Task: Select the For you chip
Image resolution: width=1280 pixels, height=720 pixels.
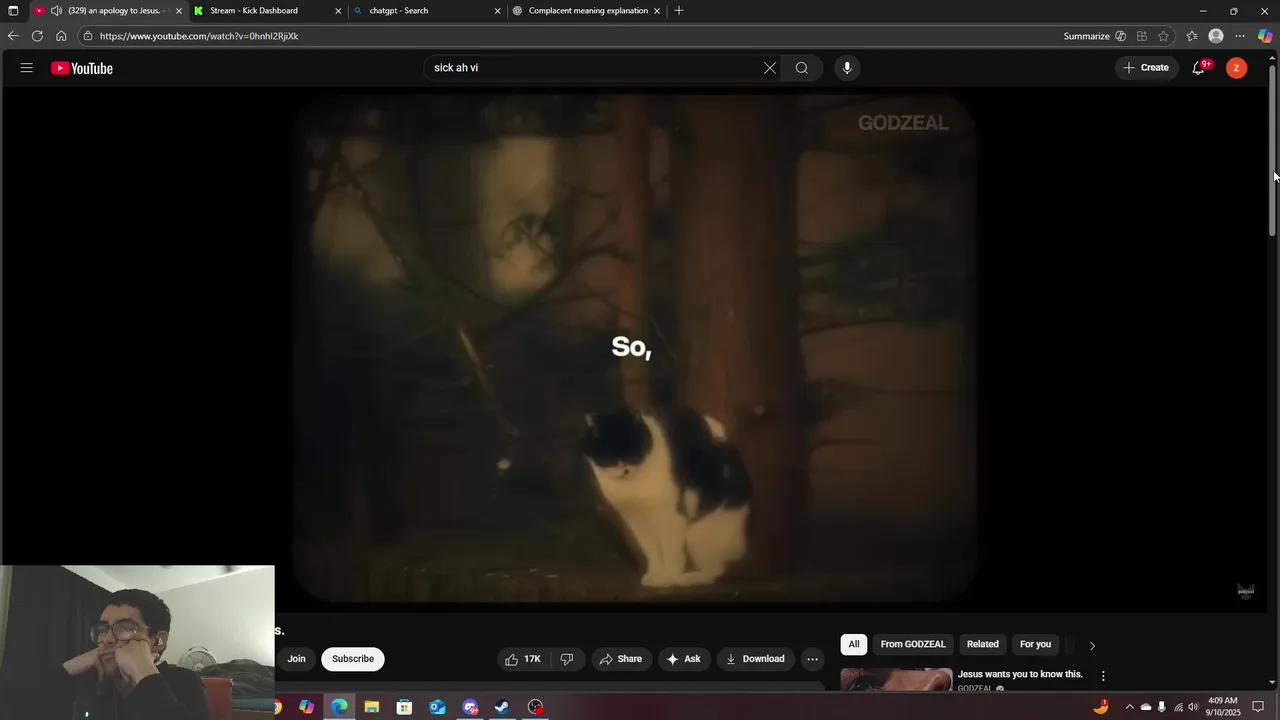Action: (x=1035, y=644)
